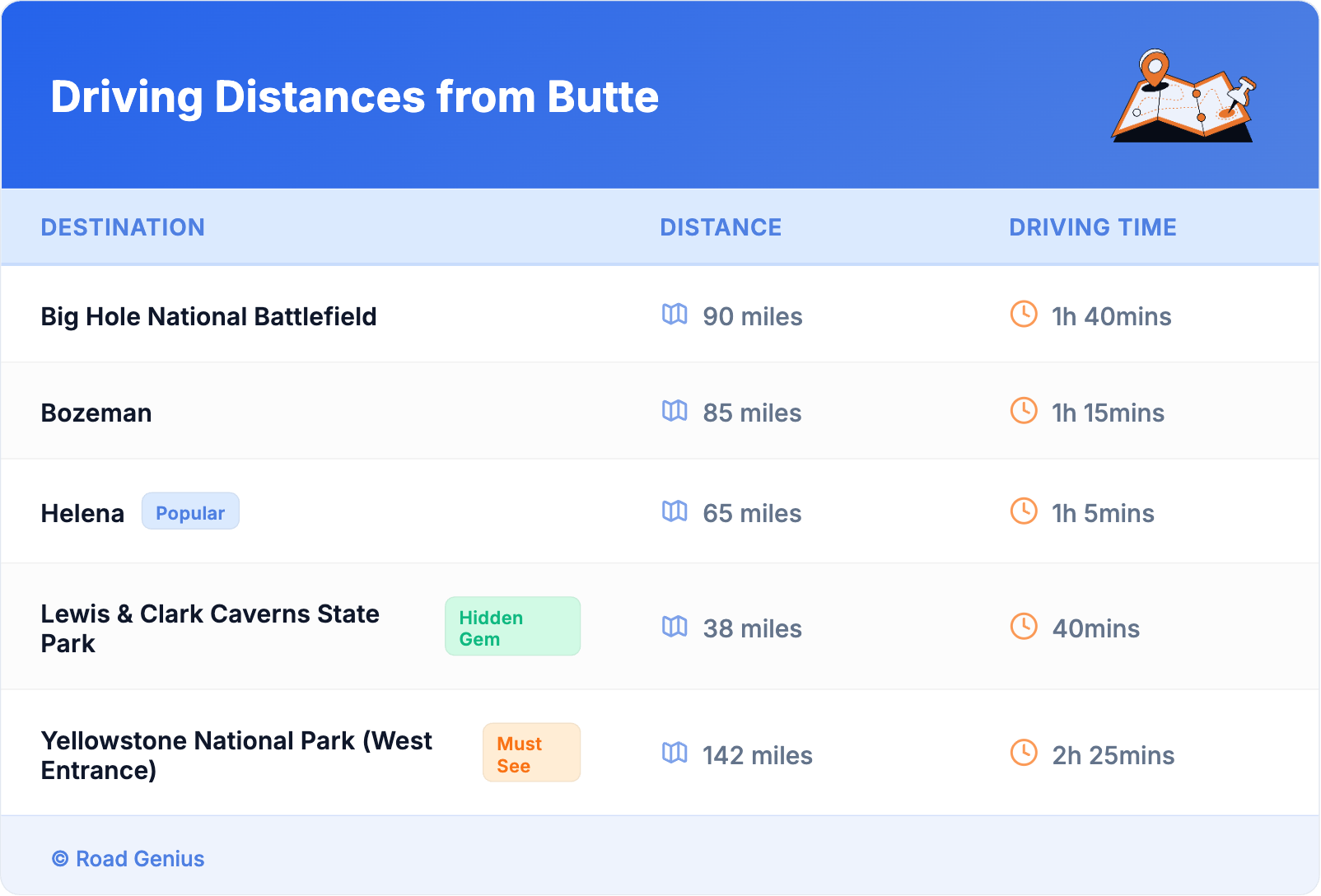Select the Big Hole National Battlefield destination
Viewport: 1321px width, 896px height.
(x=208, y=316)
